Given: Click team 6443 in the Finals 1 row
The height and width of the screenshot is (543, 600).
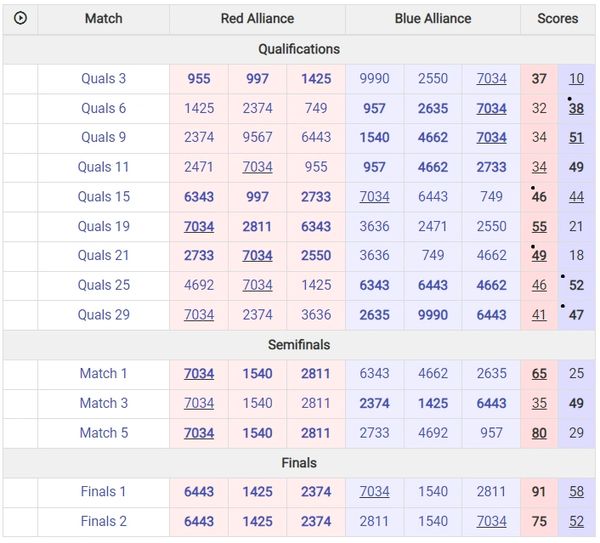Looking at the screenshot, I should point(199,491).
